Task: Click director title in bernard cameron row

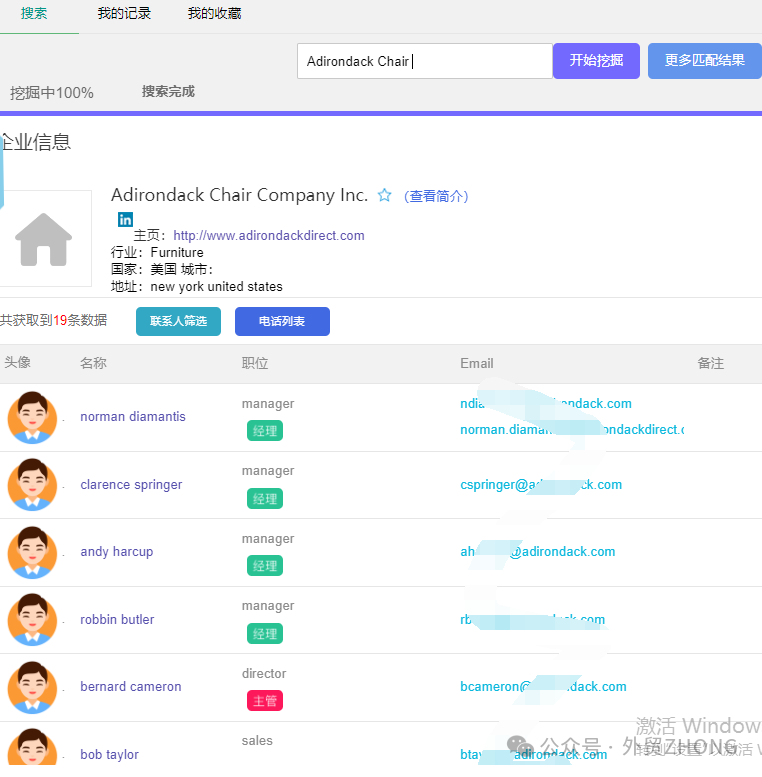Action: coord(264,673)
